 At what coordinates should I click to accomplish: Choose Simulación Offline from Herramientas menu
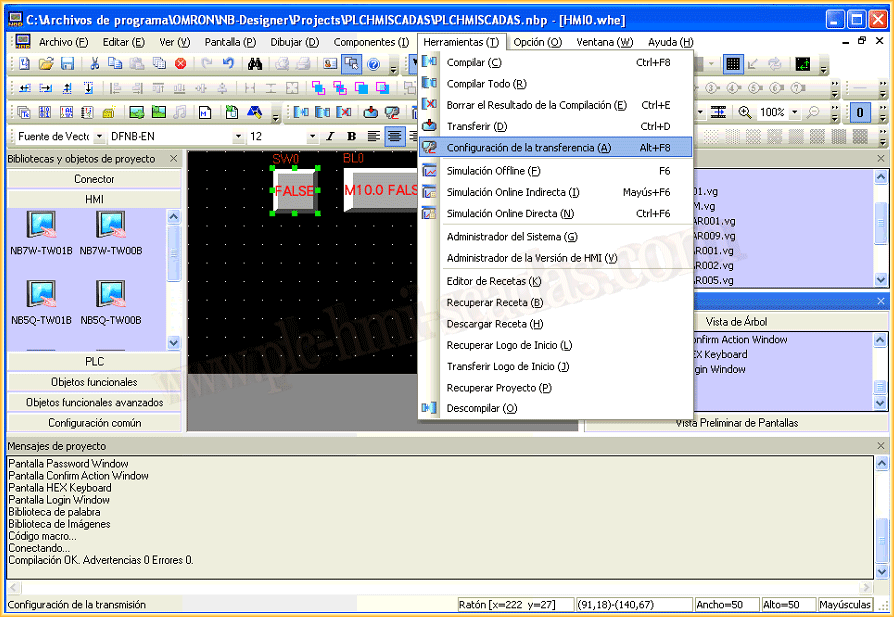point(493,171)
